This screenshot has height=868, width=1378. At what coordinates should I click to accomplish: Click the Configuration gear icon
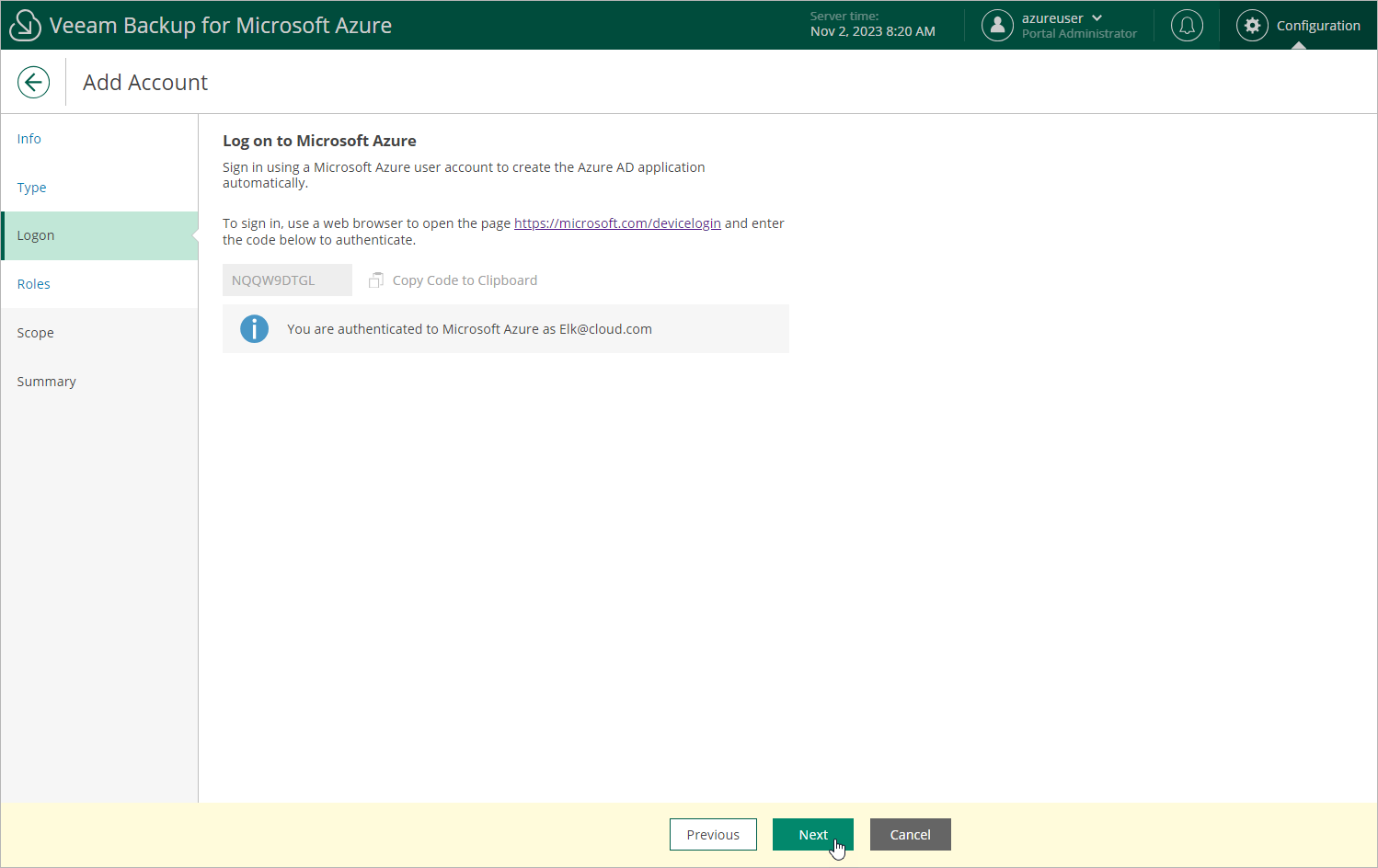[1252, 26]
